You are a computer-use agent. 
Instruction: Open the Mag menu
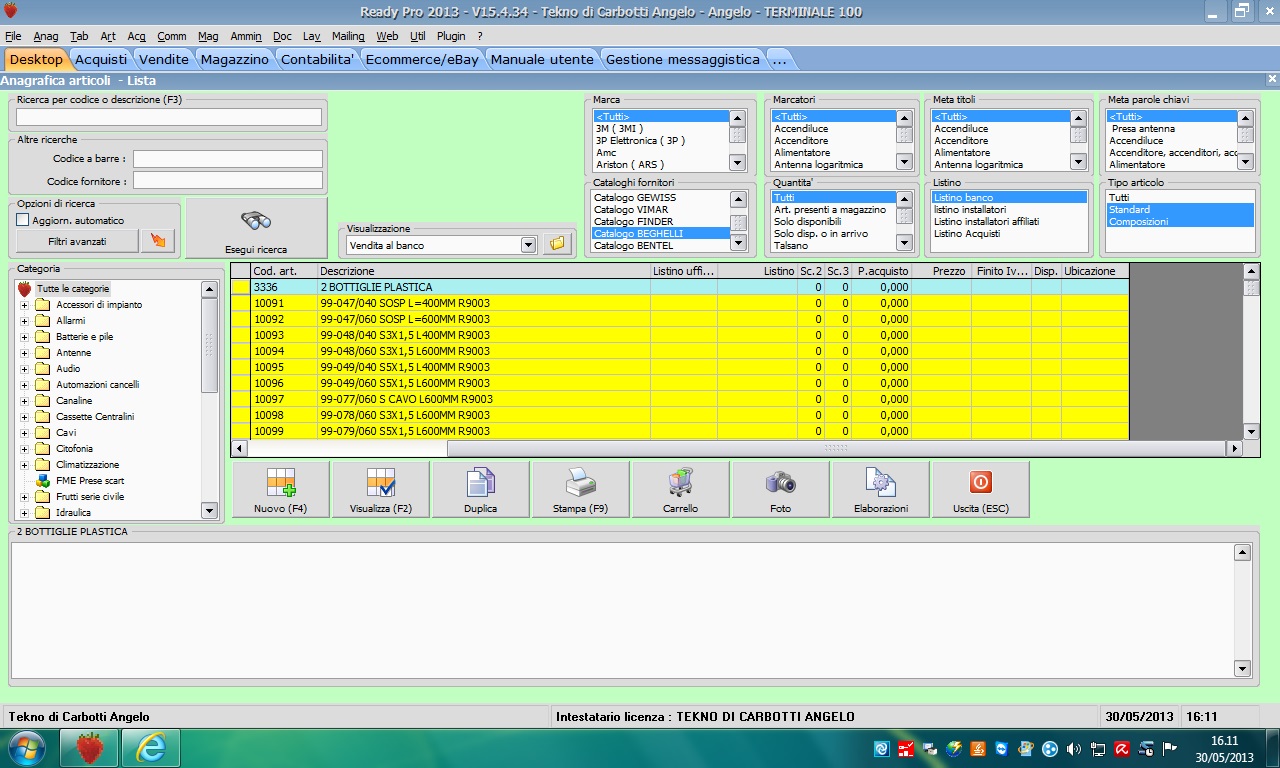pos(208,36)
